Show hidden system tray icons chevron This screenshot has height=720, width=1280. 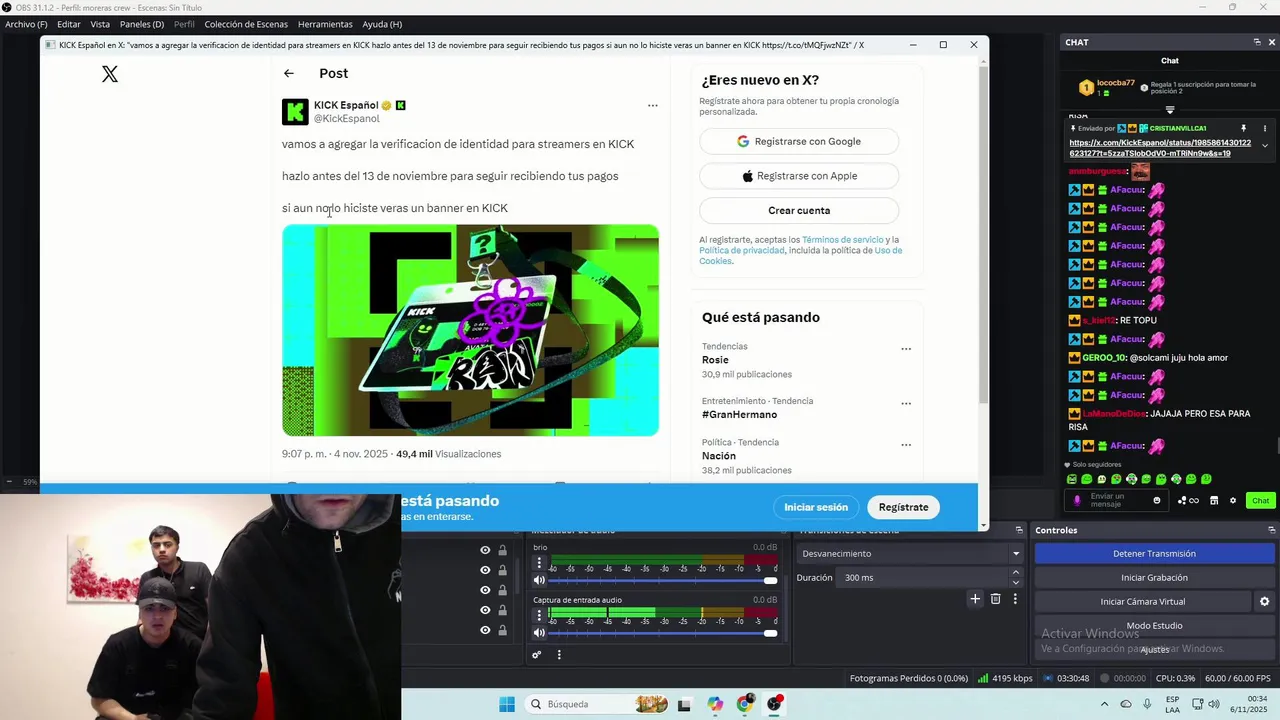click(1104, 704)
